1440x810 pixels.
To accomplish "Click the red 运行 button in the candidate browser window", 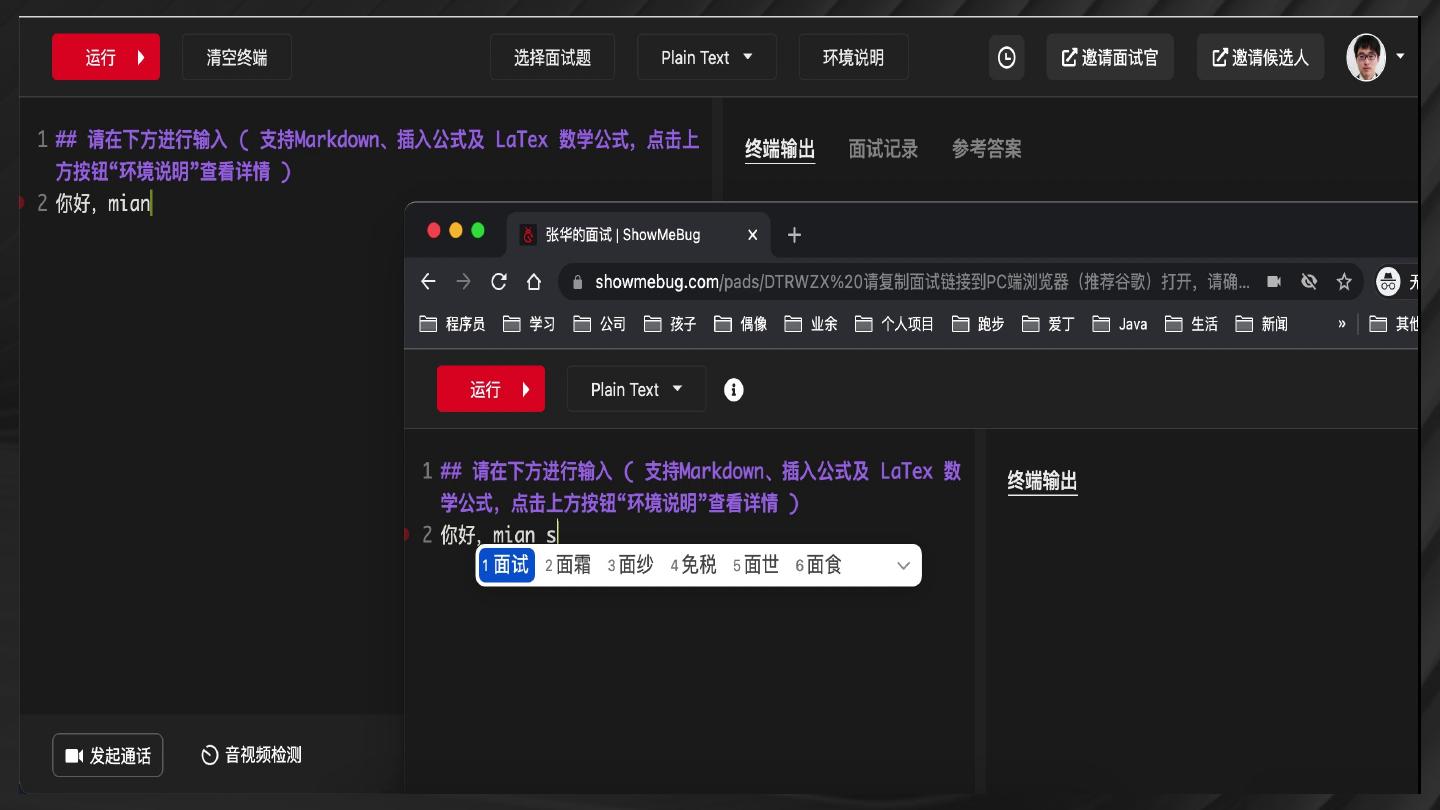I will pos(491,389).
